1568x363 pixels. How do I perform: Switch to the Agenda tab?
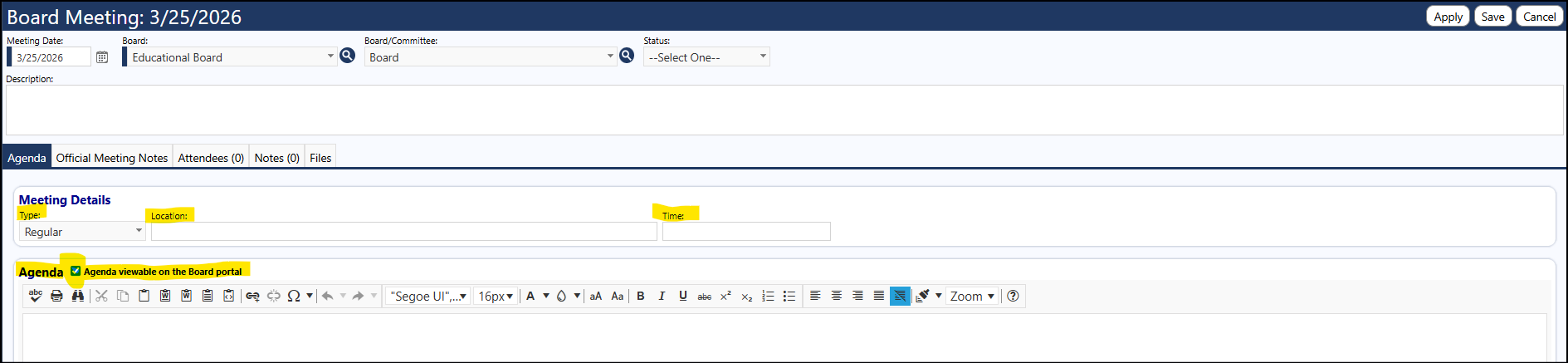pos(27,158)
